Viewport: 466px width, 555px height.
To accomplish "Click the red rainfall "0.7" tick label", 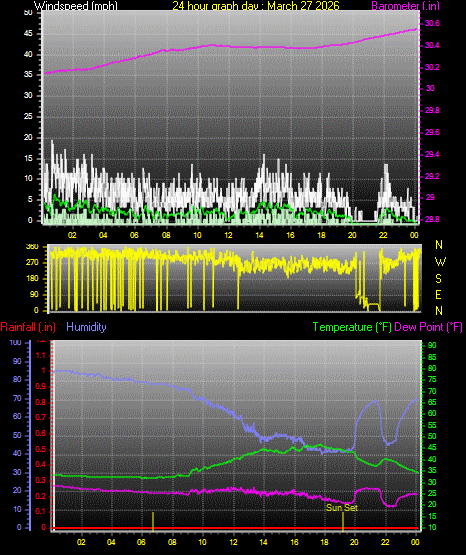I will [41, 418].
